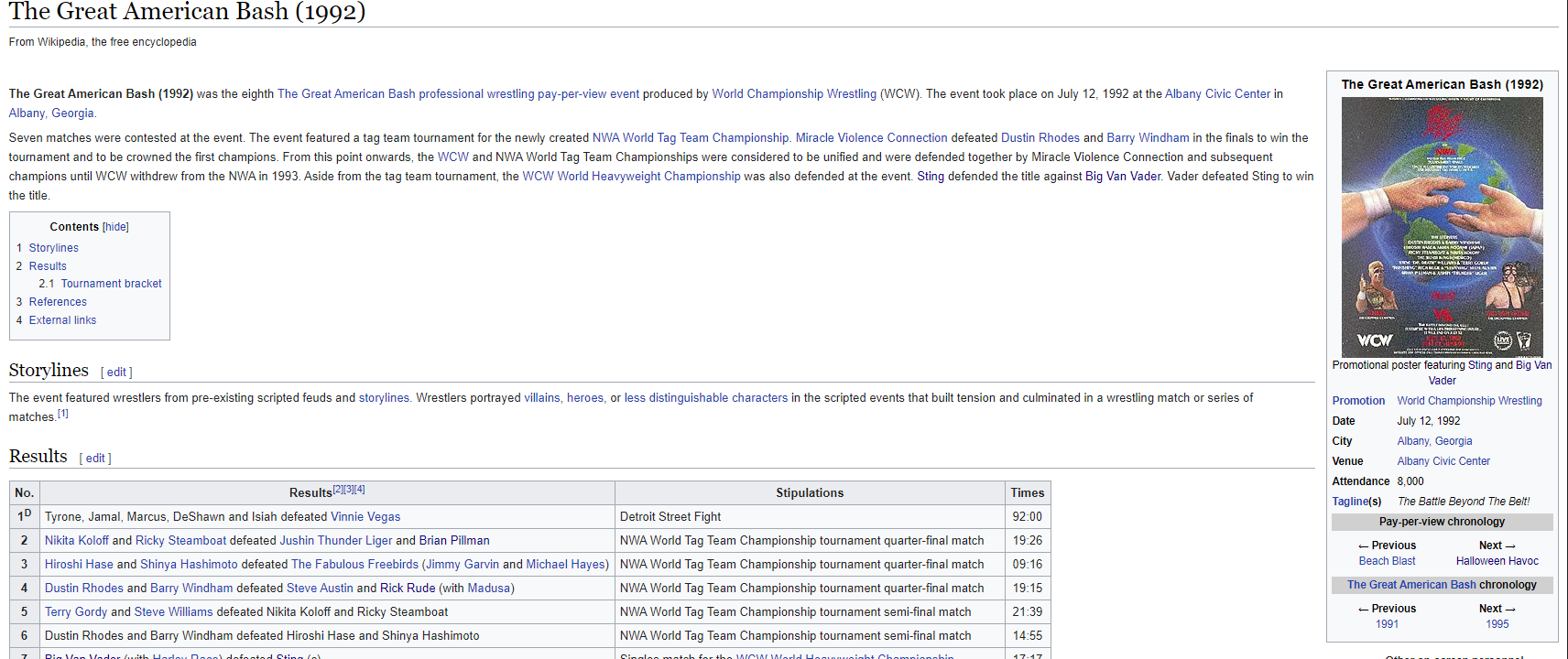Open World Championship Wrestling infobox link
Viewport: 1568px width, 659px height.
pyautogui.click(x=1469, y=401)
